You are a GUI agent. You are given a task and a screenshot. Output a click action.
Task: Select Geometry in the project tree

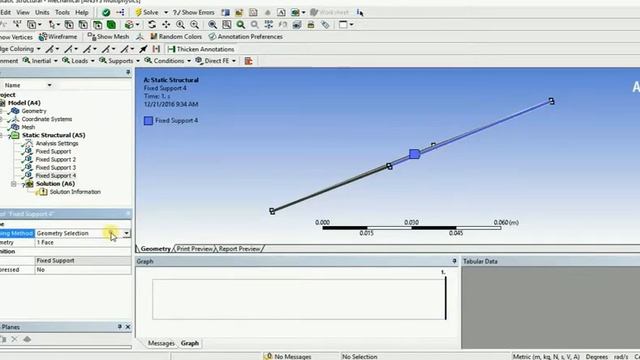click(x=34, y=111)
